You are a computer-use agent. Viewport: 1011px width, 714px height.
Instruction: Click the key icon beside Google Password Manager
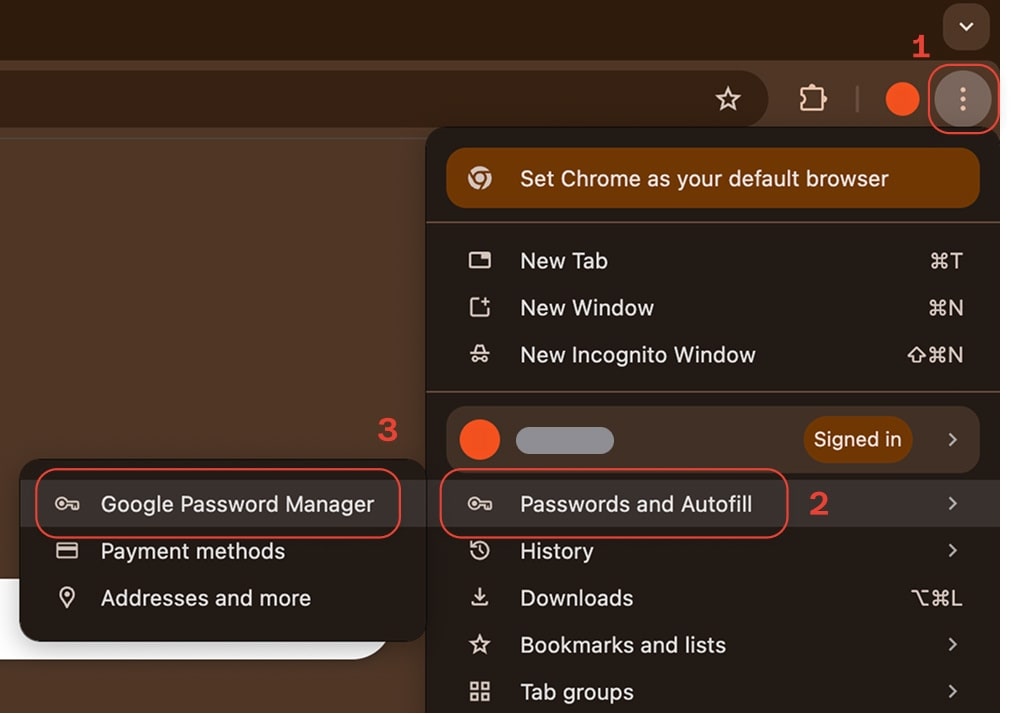[x=67, y=504]
